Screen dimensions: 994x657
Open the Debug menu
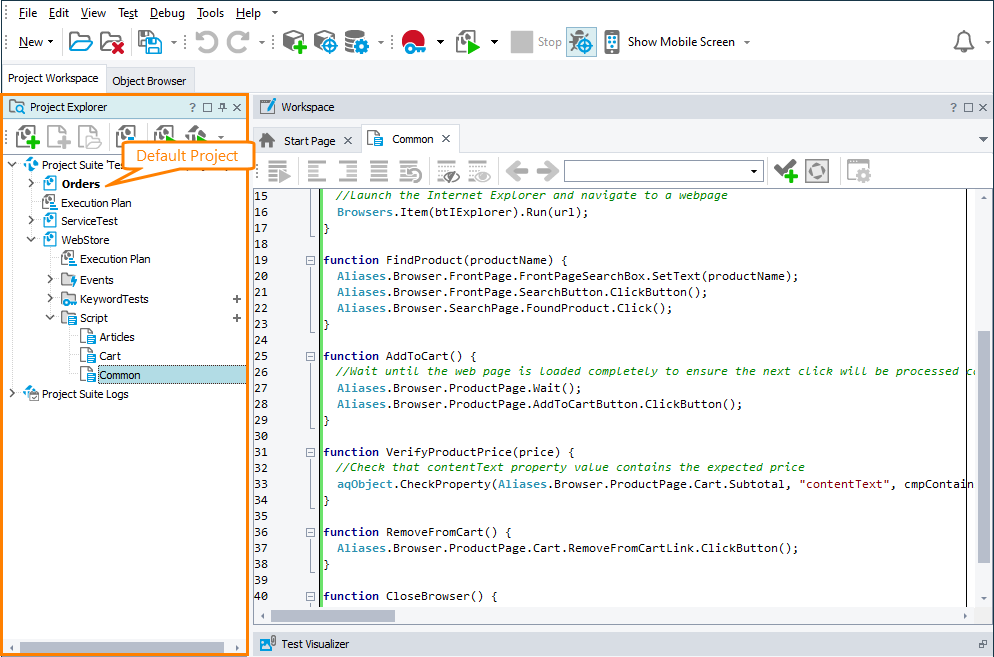(x=167, y=13)
